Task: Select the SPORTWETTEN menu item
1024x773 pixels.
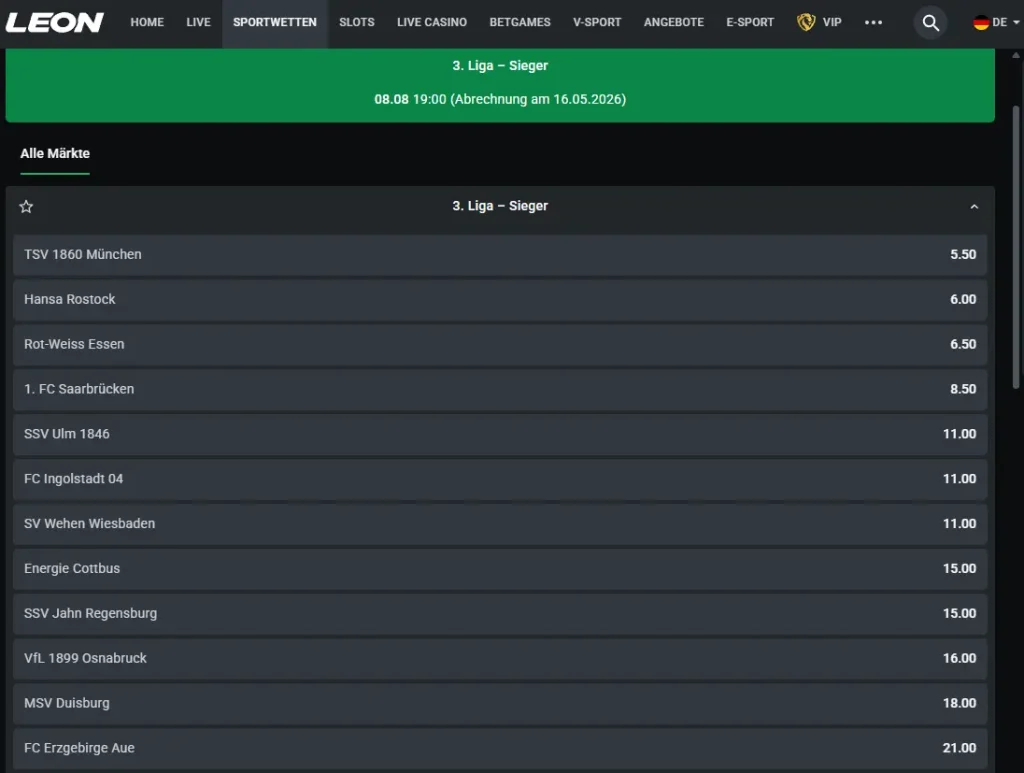Action: 275,22
